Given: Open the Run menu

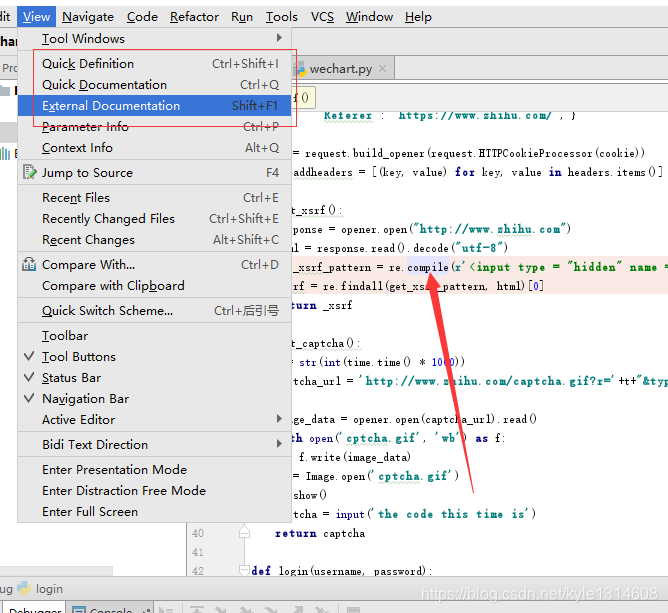Looking at the screenshot, I should coord(242,17).
